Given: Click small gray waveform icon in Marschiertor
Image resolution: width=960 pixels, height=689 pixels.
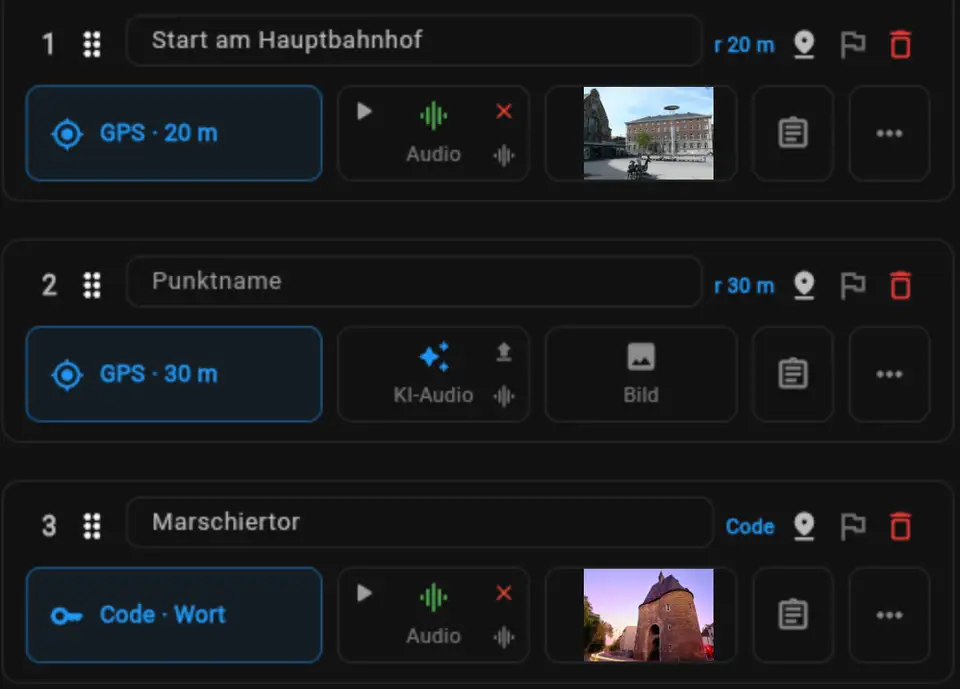Looking at the screenshot, I should (x=504, y=638).
